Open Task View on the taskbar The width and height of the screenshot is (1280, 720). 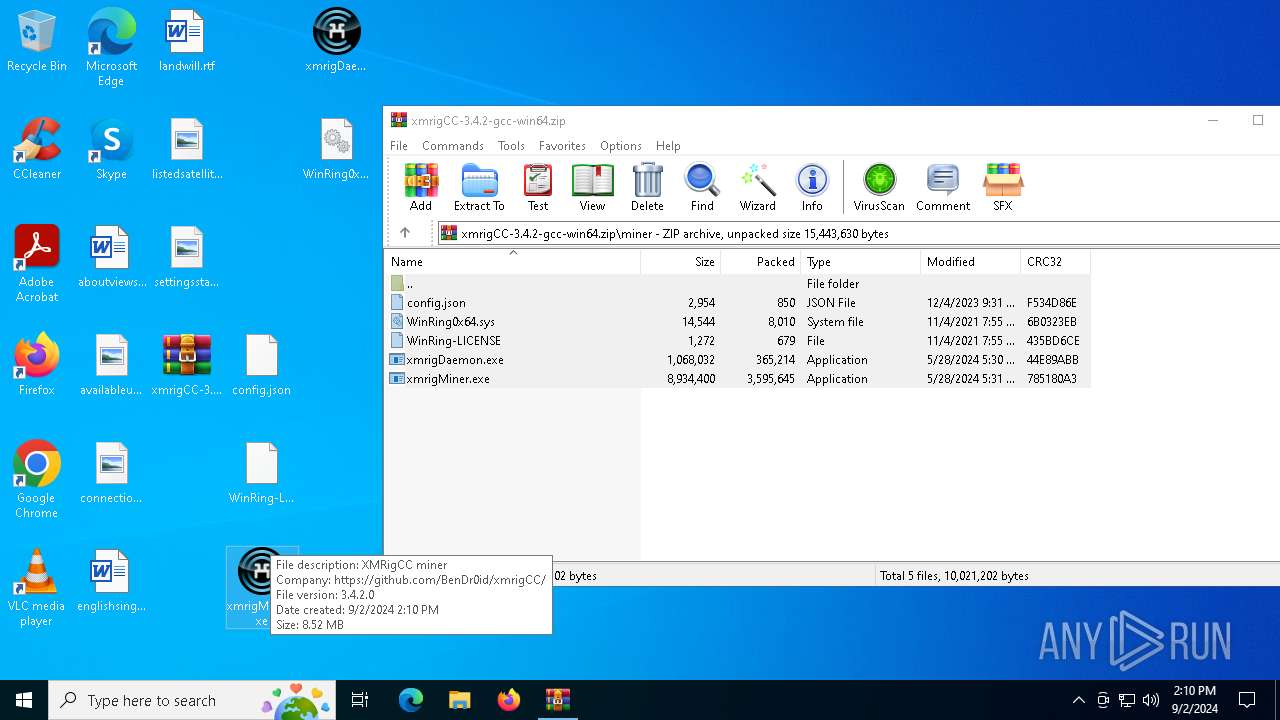(360, 700)
